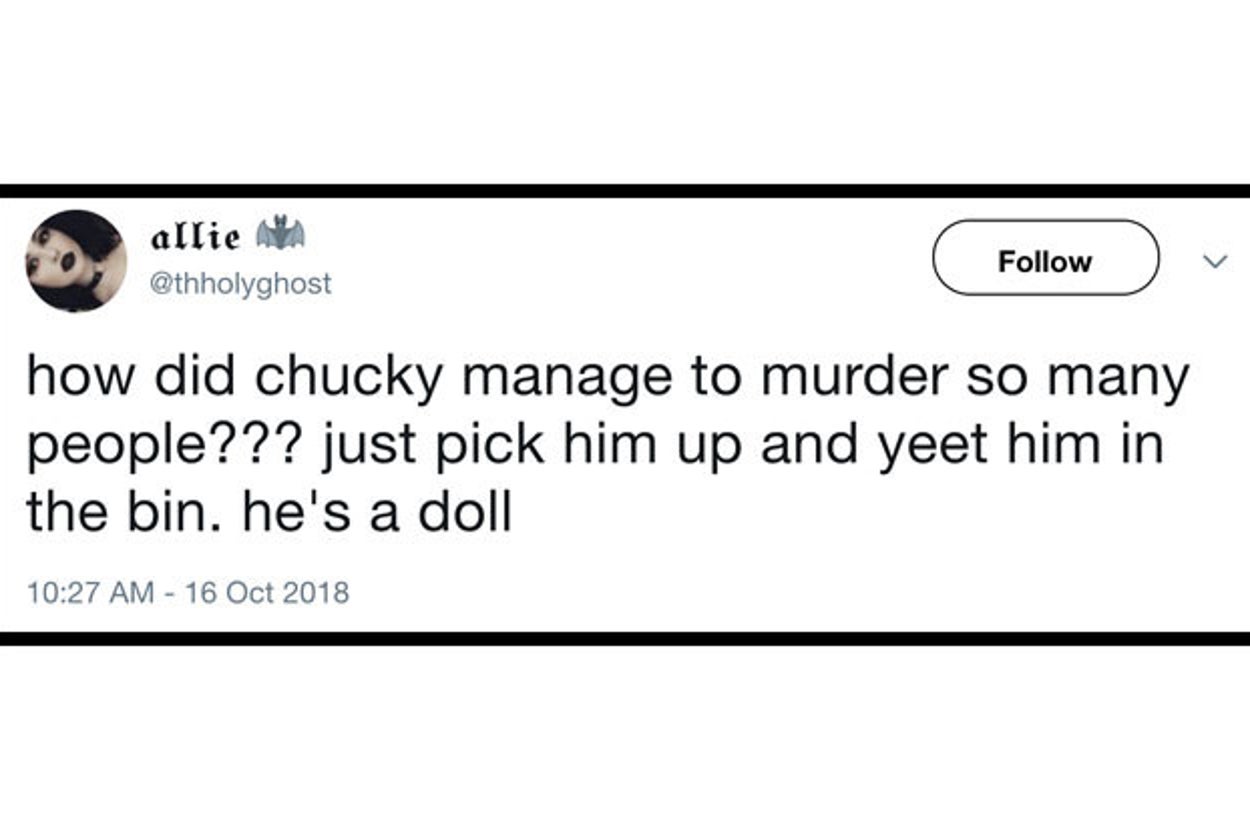Click the word chucky in the tweet

[346, 378]
